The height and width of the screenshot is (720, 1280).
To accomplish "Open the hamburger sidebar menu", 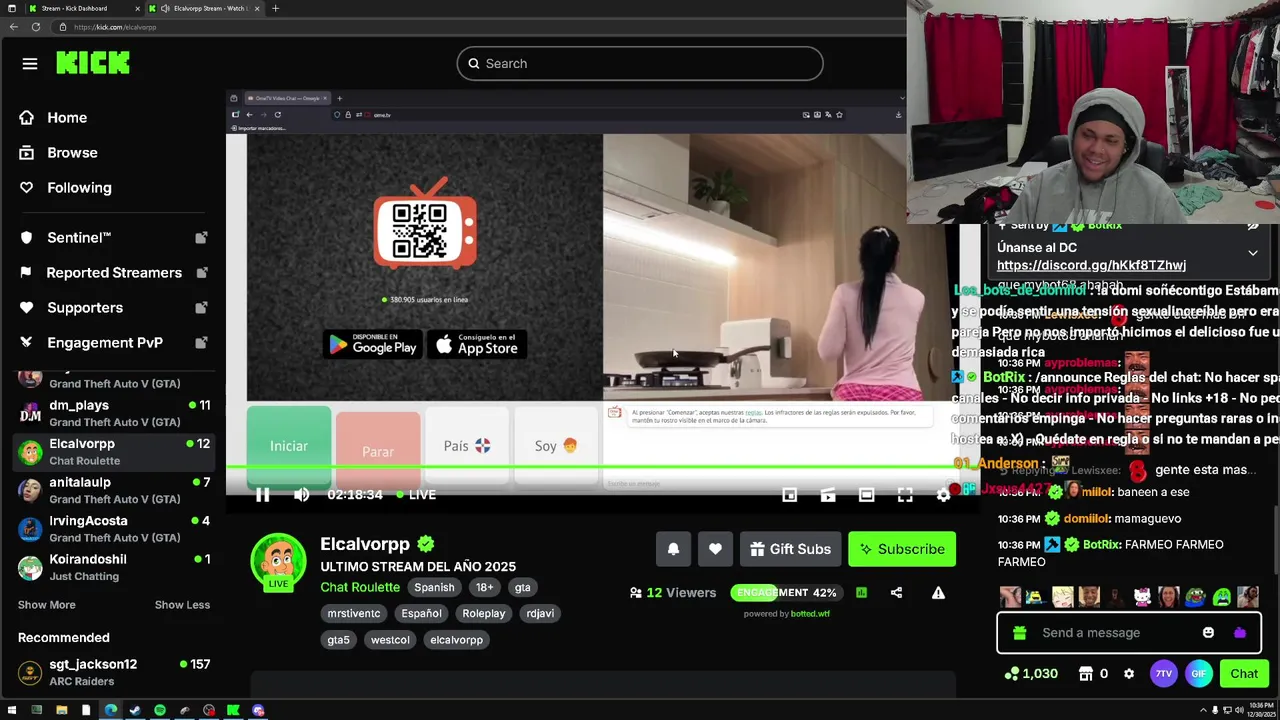I will (30, 64).
